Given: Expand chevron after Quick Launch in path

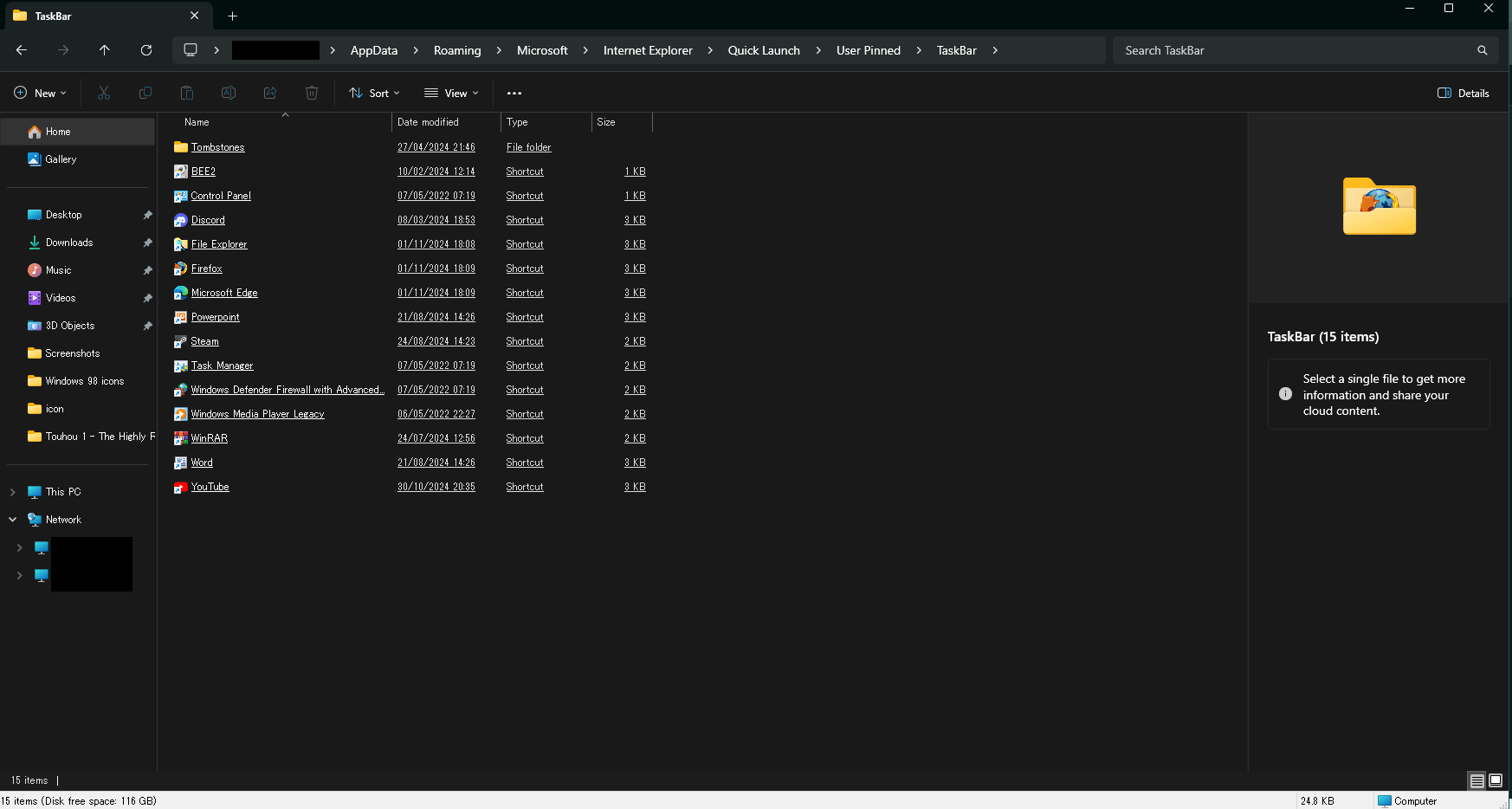Looking at the screenshot, I should click(x=818, y=50).
